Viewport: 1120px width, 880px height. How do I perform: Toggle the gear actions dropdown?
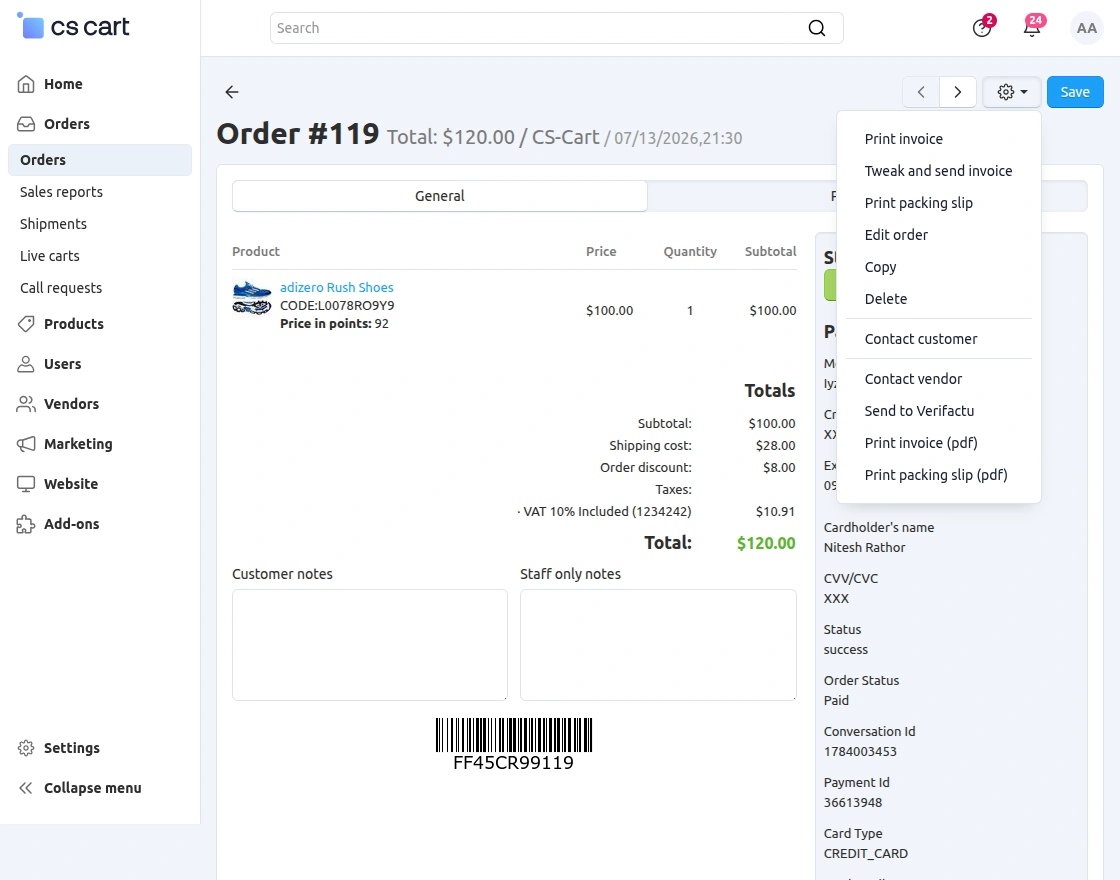[x=1012, y=92]
